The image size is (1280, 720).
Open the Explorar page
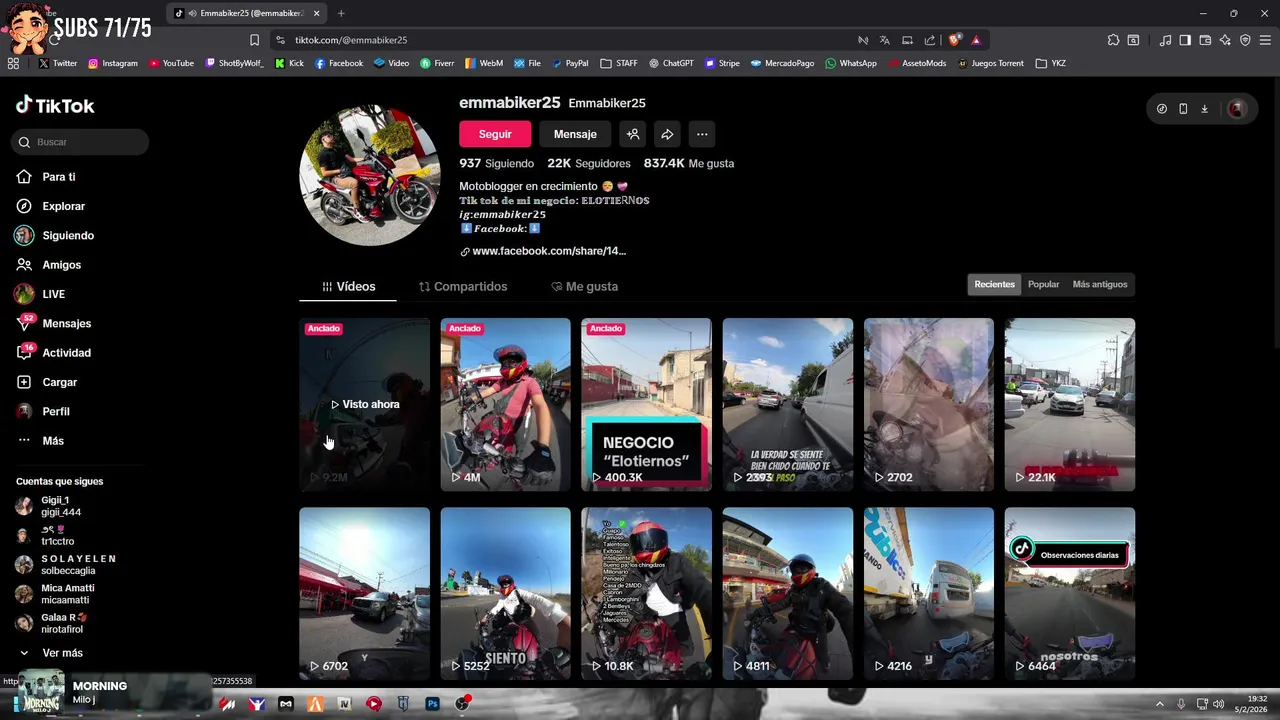coord(51,206)
